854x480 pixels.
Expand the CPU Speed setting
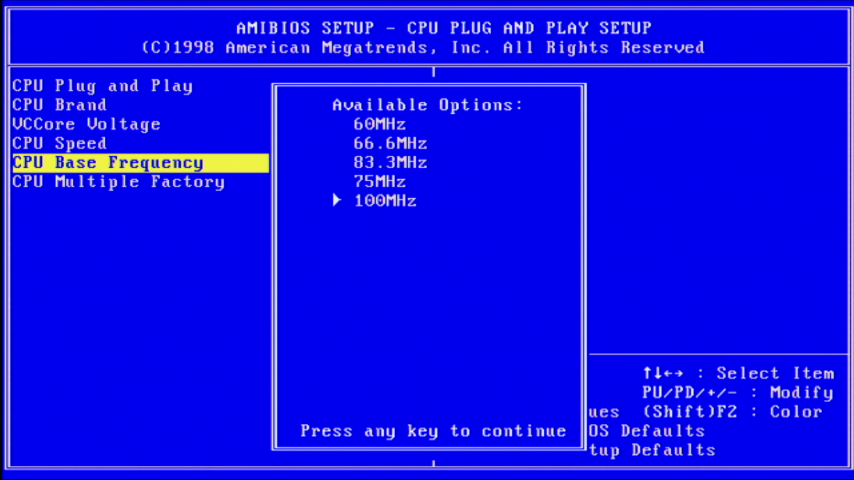(59, 143)
